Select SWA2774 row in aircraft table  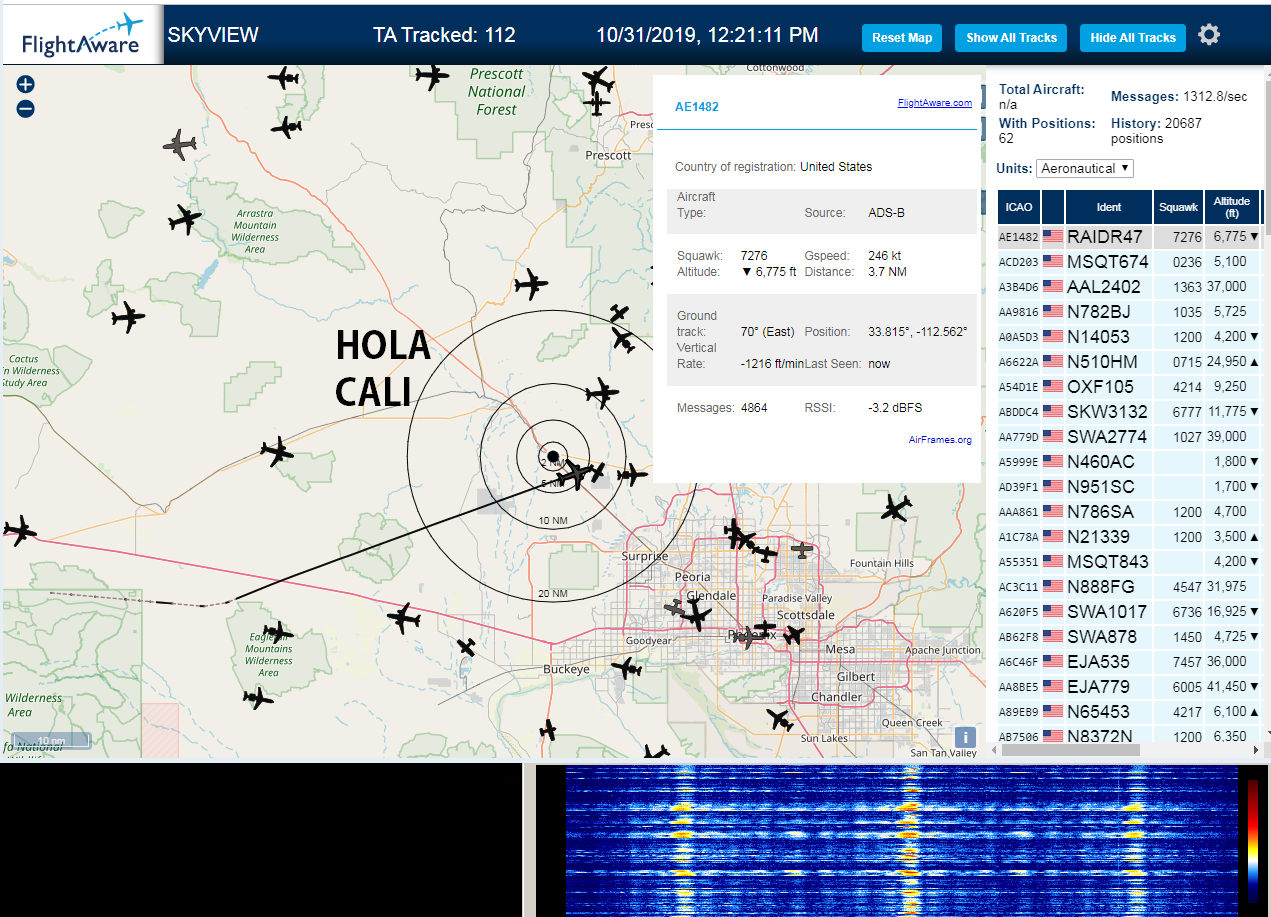pyautogui.click(x=1129, y=437)
